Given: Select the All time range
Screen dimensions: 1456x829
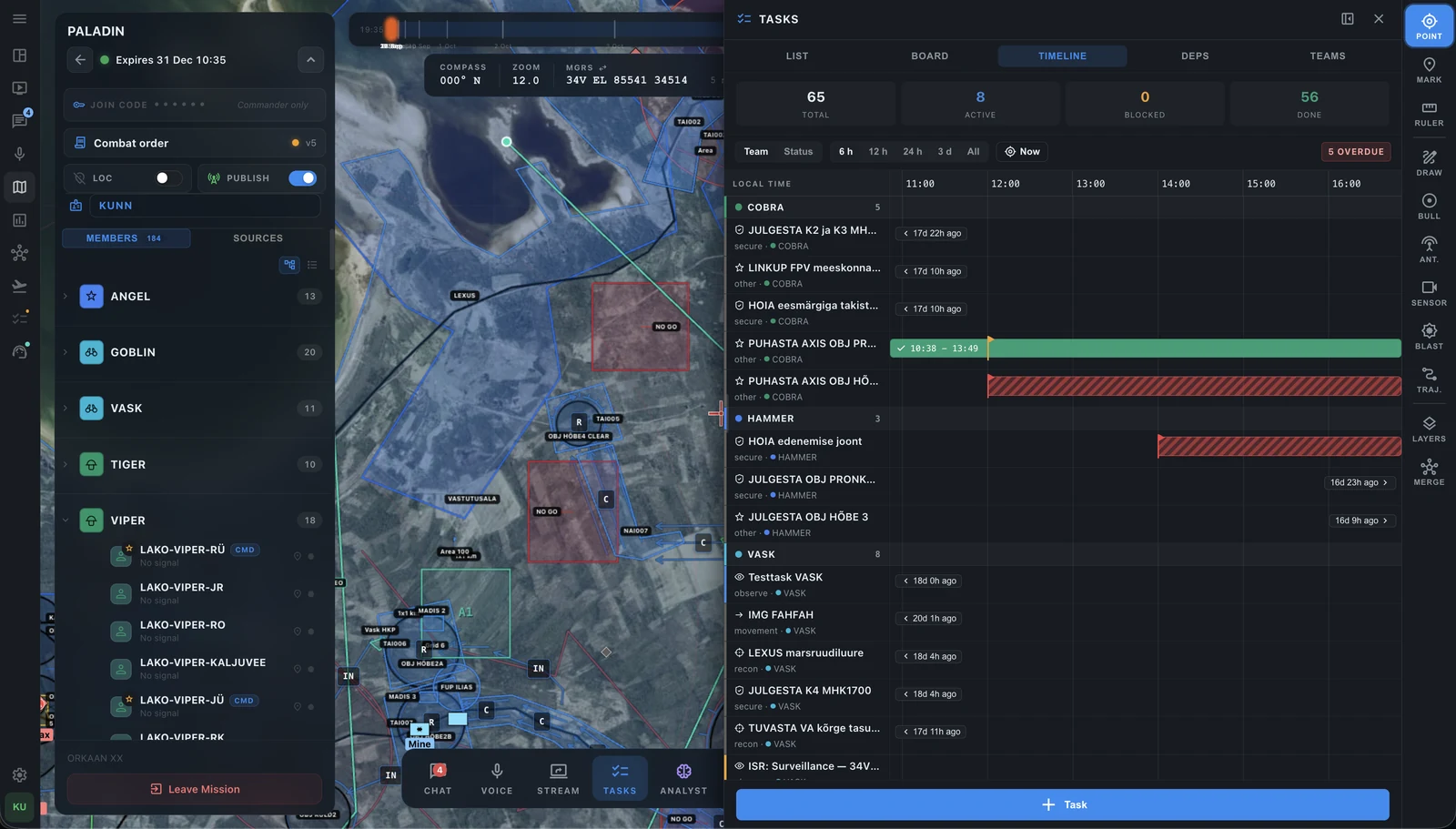Looking at the screenshot, I should [973, 152].
